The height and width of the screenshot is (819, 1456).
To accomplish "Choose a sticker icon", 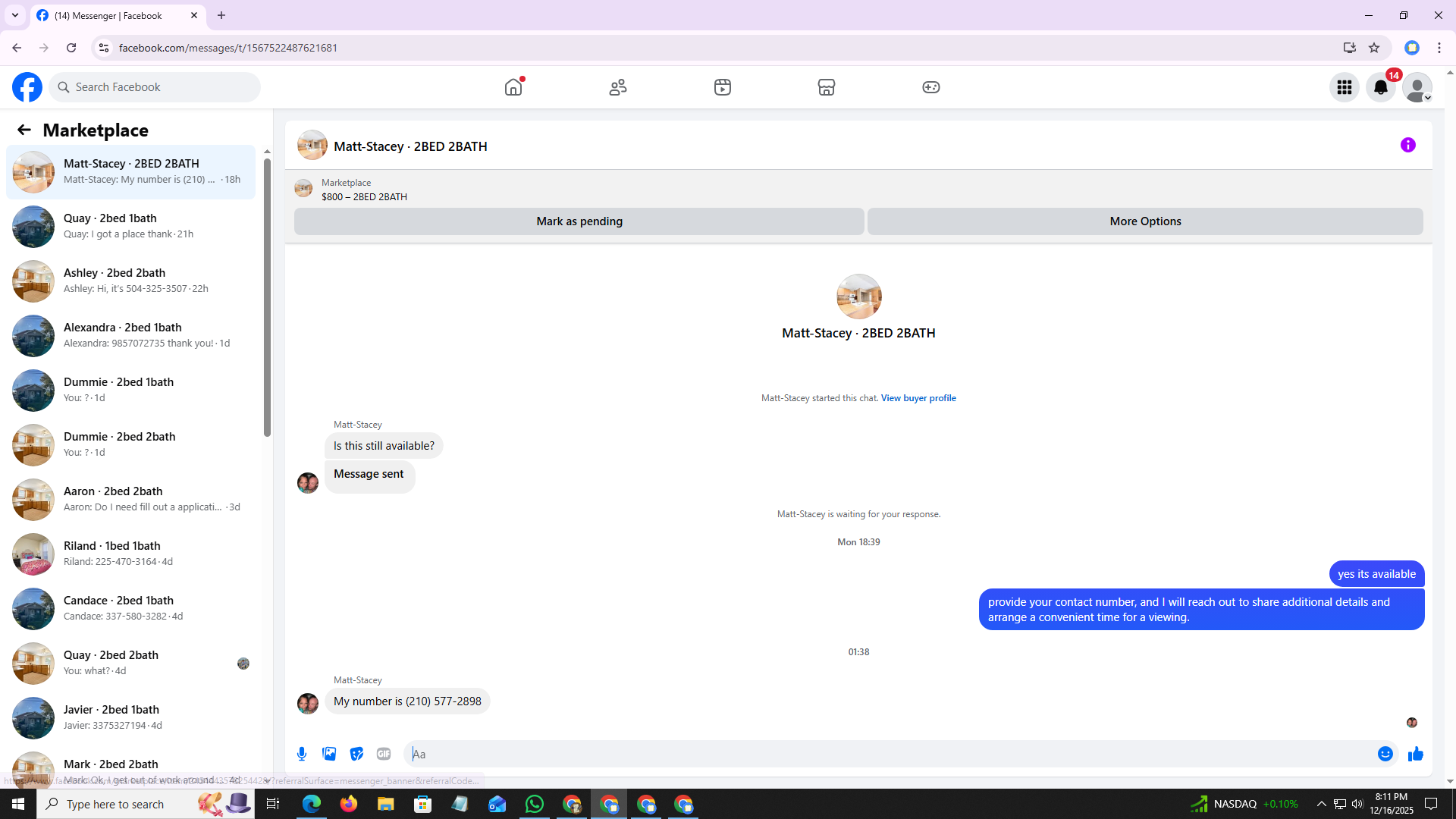I will click(356, 754).
